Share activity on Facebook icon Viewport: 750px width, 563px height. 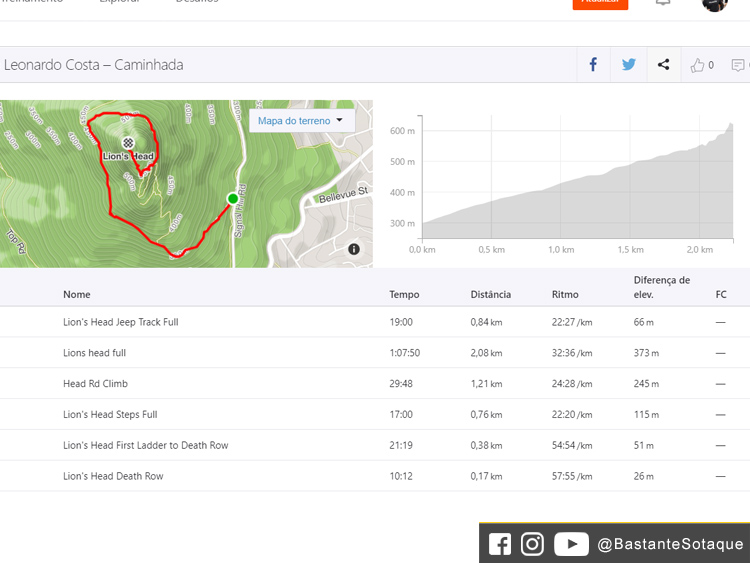click(593, 65)
